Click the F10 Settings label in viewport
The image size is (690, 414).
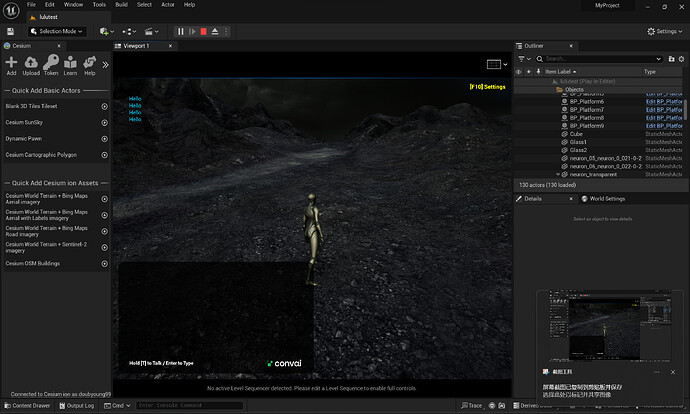tap(487, 87)
